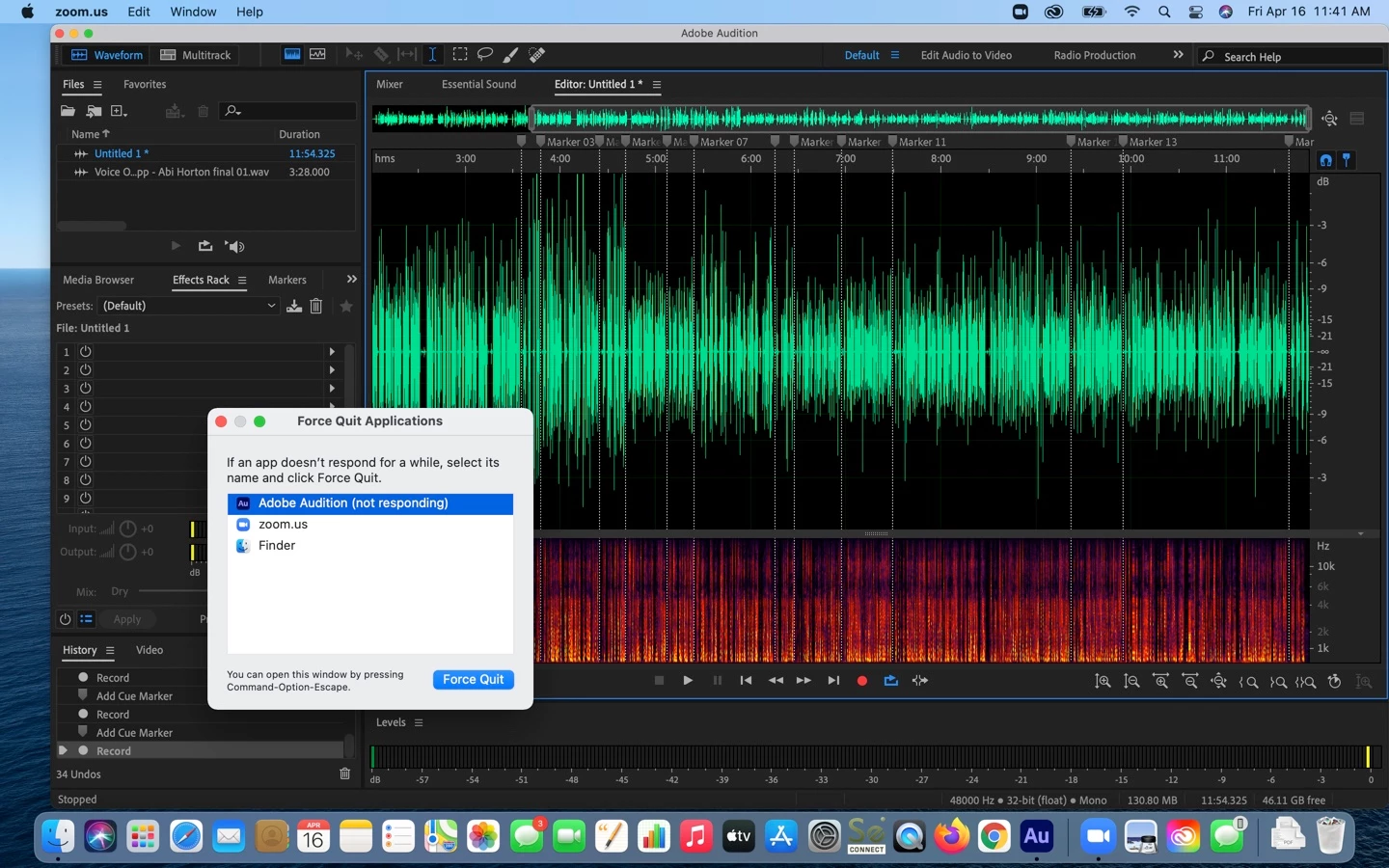Open the Presets dropdown in Effects Rack

tap(188, 306)
